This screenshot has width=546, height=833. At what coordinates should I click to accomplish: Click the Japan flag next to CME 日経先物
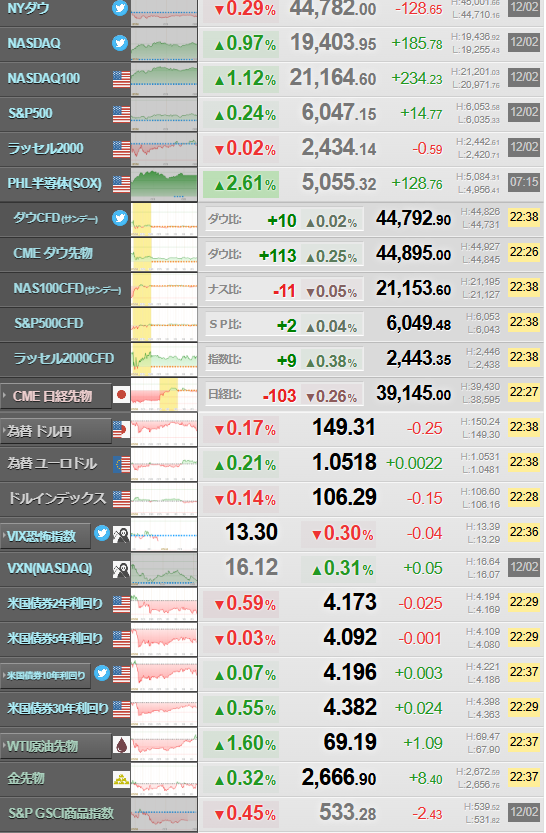coord(121,395)
